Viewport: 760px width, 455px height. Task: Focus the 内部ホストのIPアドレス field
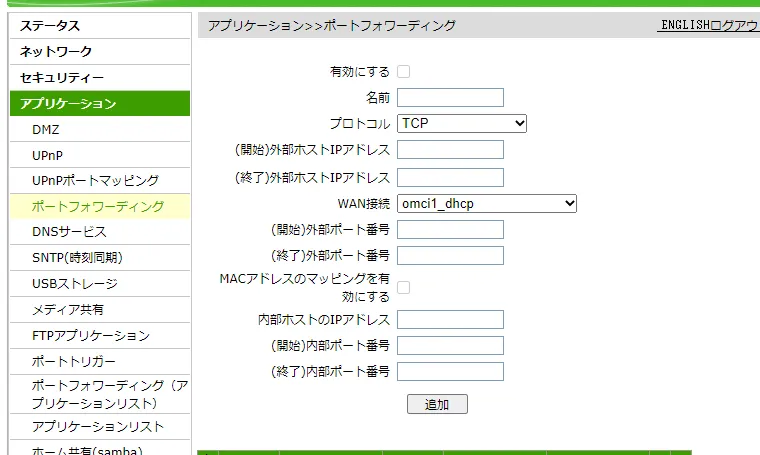[x=450, y=320]
